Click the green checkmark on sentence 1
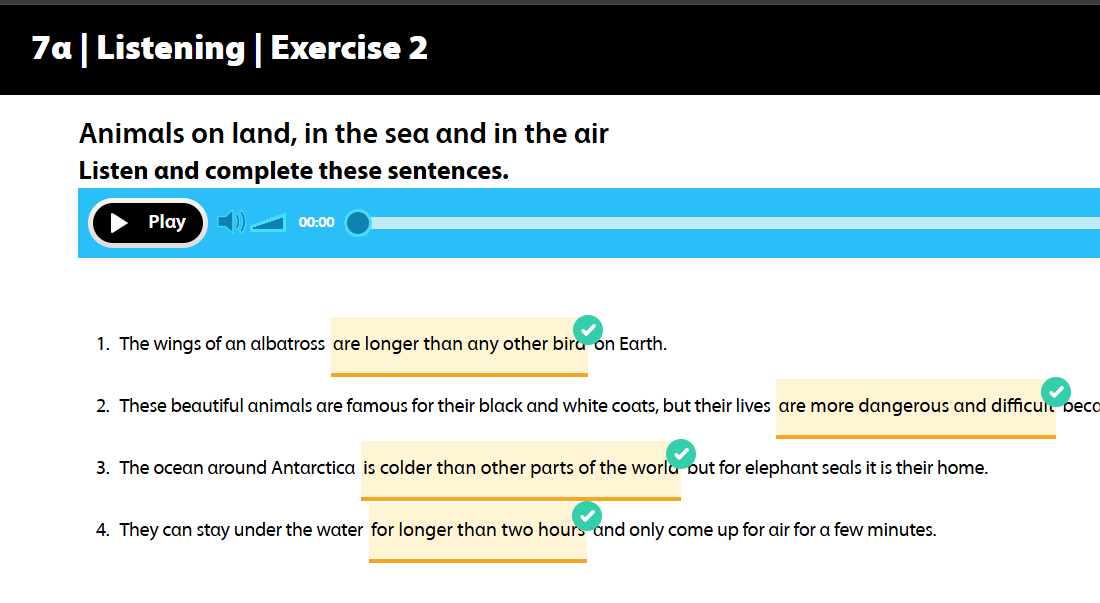Viewport: 1100px width, 603px height. pos(588,329)
